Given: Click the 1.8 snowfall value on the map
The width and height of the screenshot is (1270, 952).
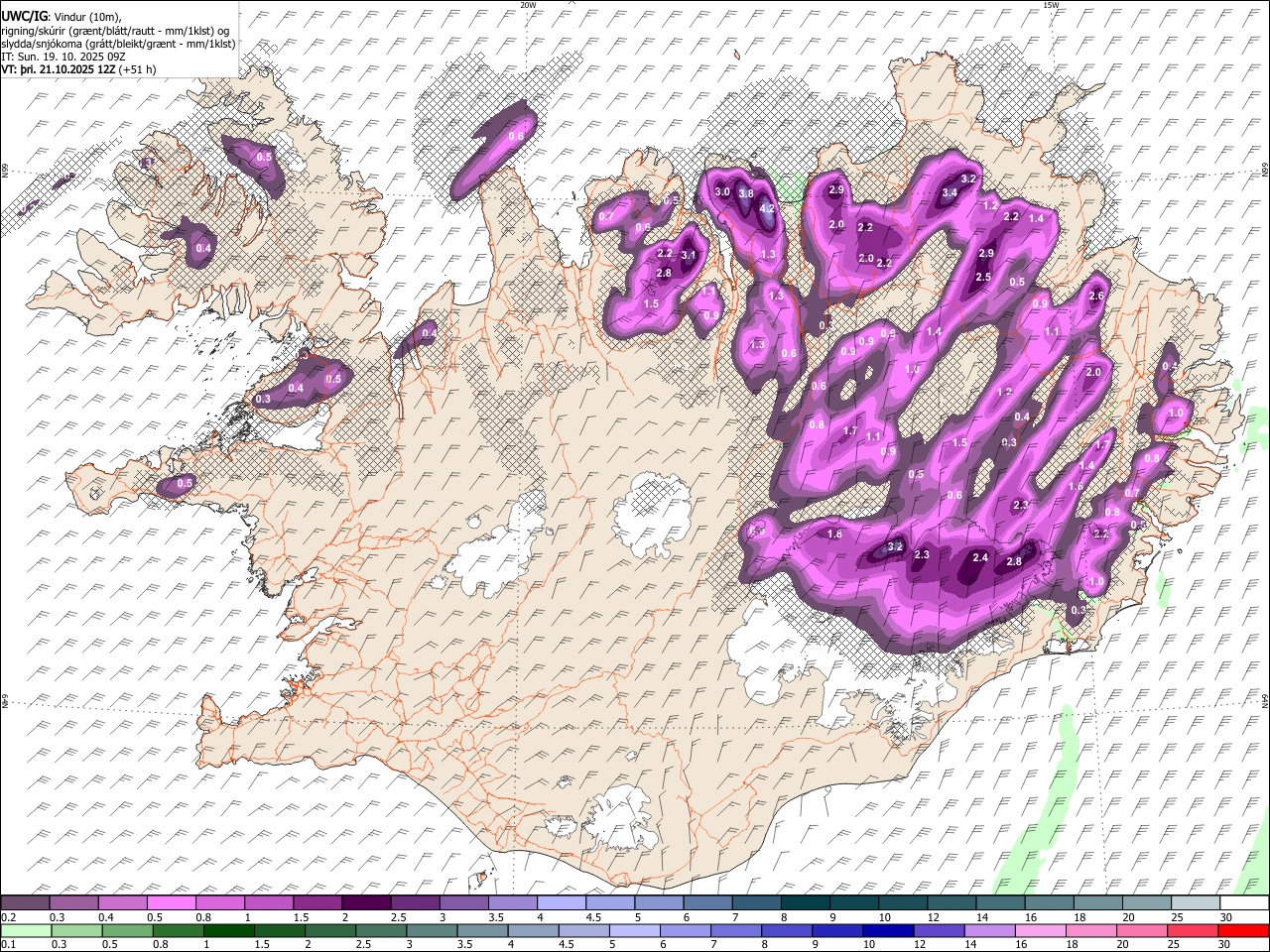Looking at the screenshot, I should [x=834, y=535].
